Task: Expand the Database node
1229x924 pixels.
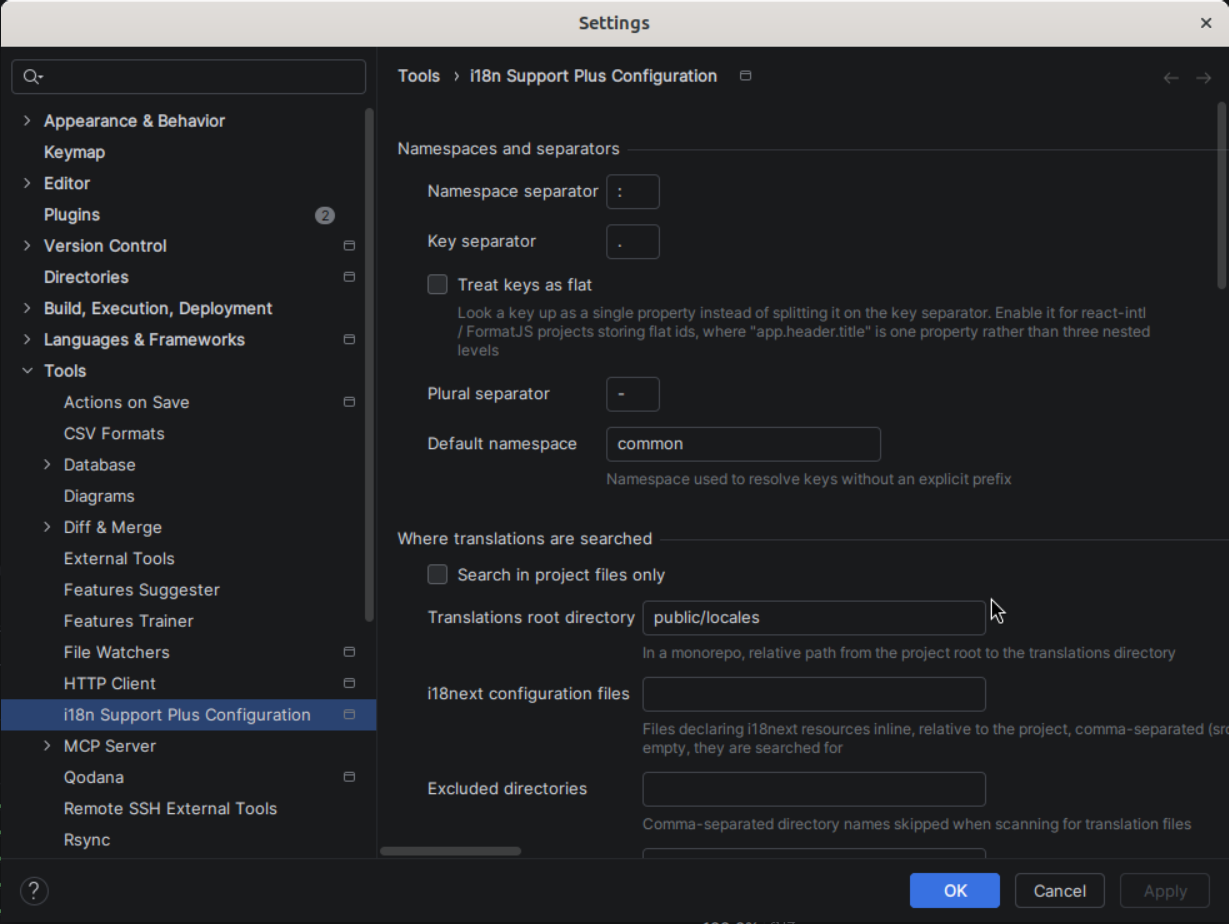Action: pyautogui.click(x=47, y=465)
